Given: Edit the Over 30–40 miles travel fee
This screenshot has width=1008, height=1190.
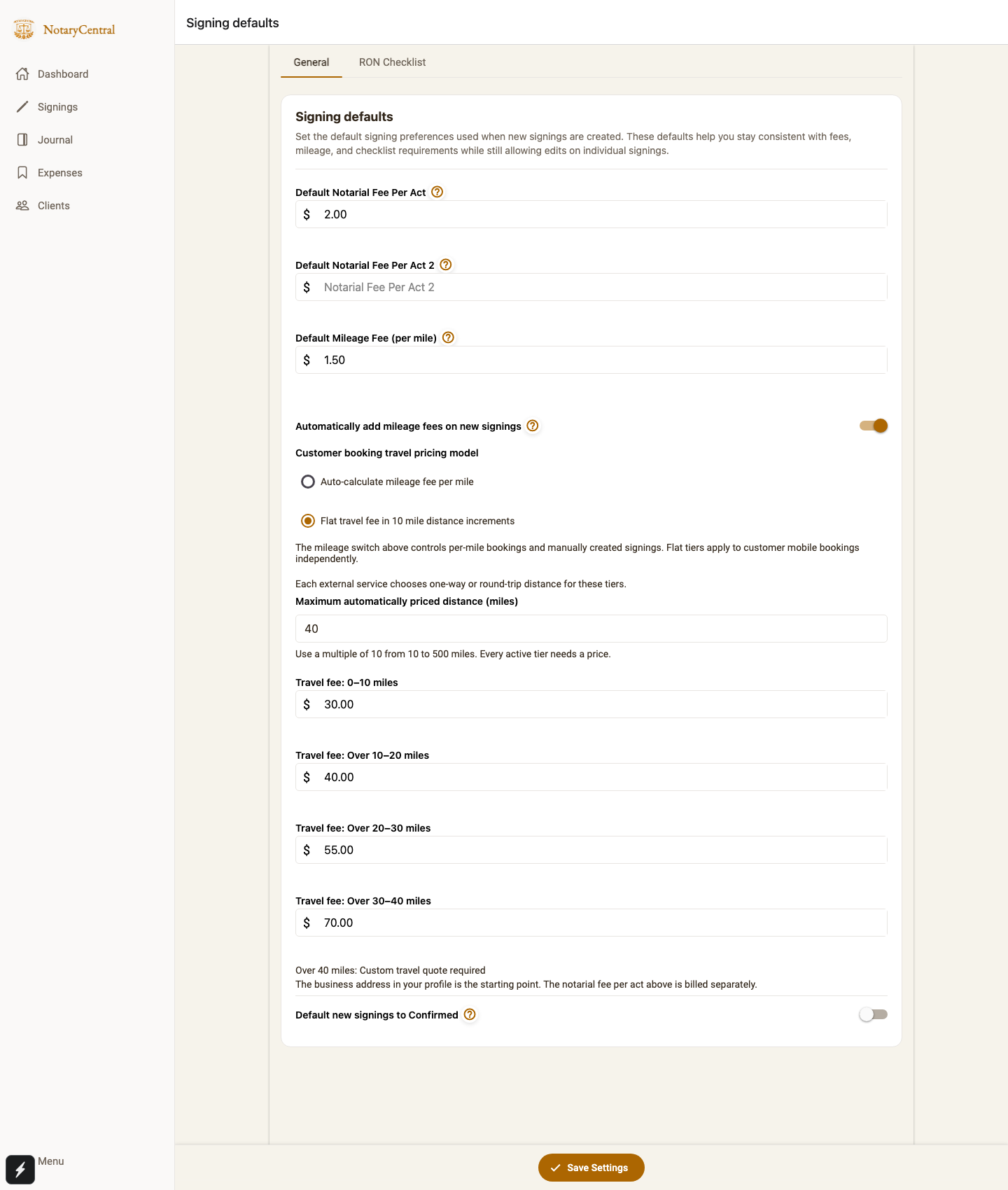Looking at the screenshot, I should [591, 923].
